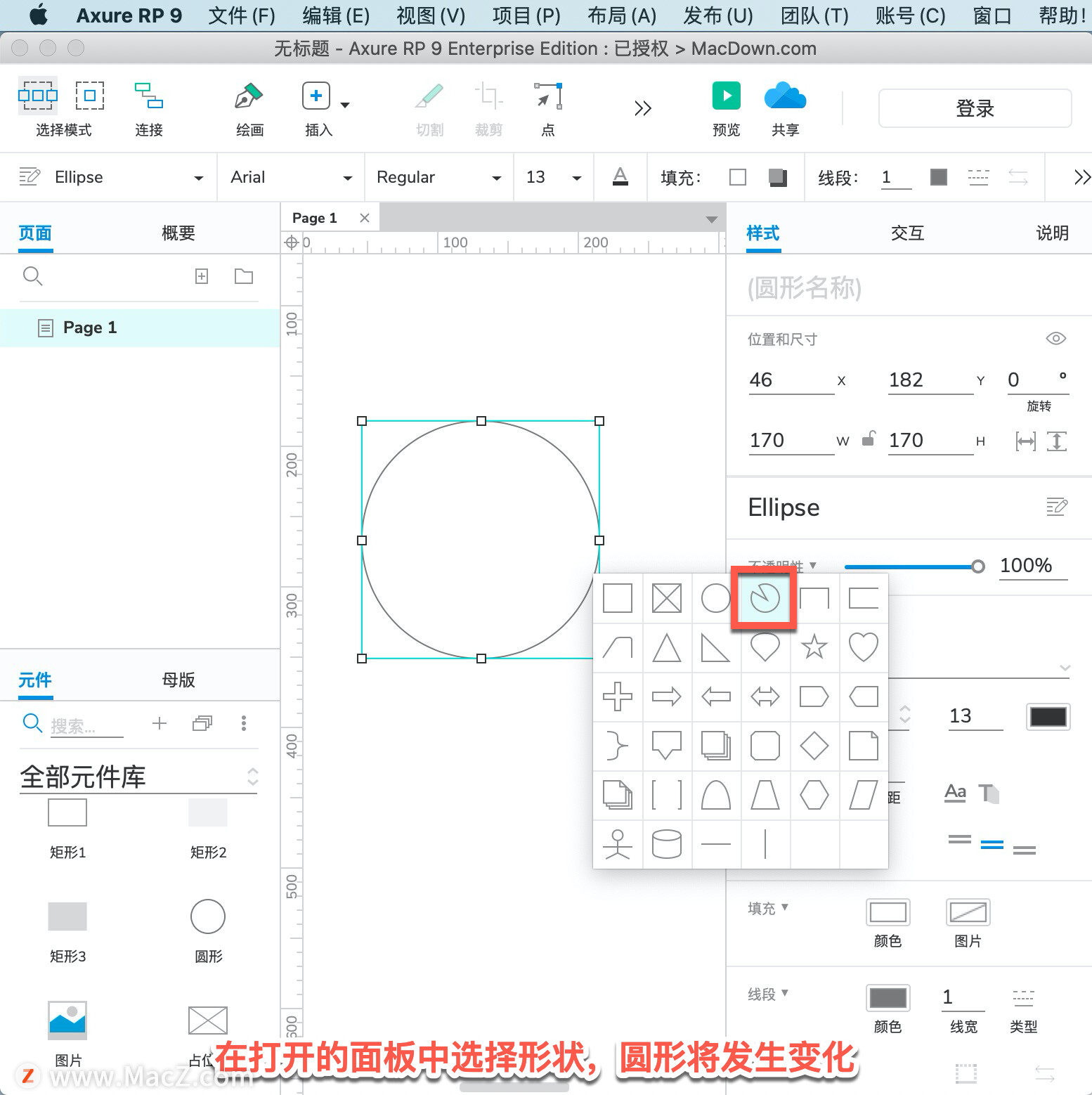Open the page tabs list arrow
The image size is (1092, 1095).
712,219
